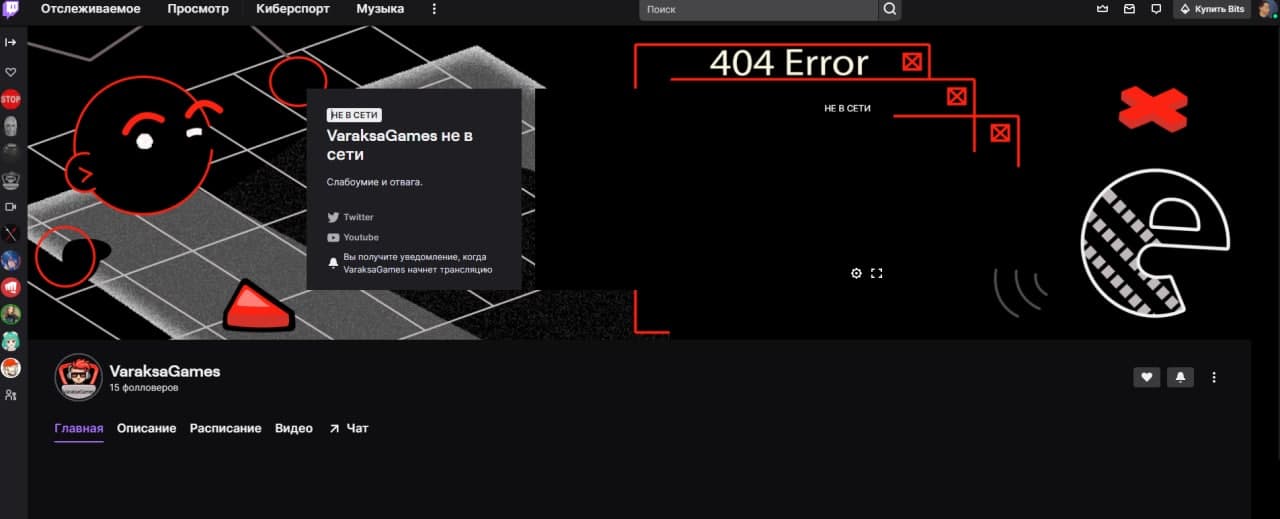Open the user profile avatar menu
Viewport: 1280px width, 519px height.
click(1267, 9)
